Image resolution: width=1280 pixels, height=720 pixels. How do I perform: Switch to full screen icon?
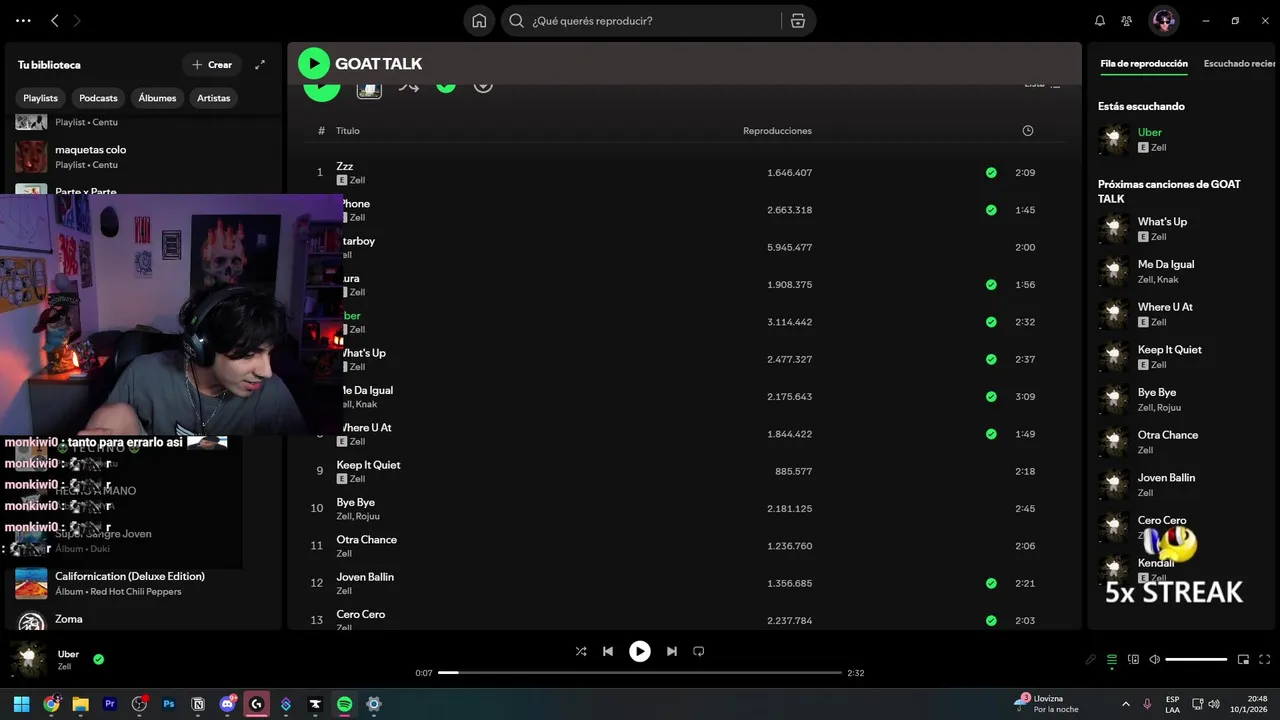click(1265, 660)
